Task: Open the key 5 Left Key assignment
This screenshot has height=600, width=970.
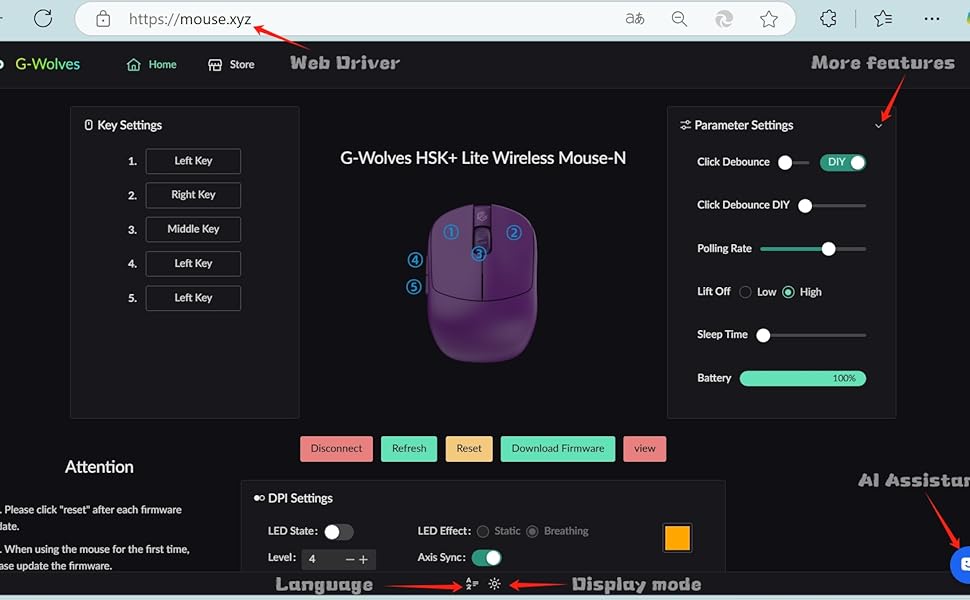Action: [193, 298]
